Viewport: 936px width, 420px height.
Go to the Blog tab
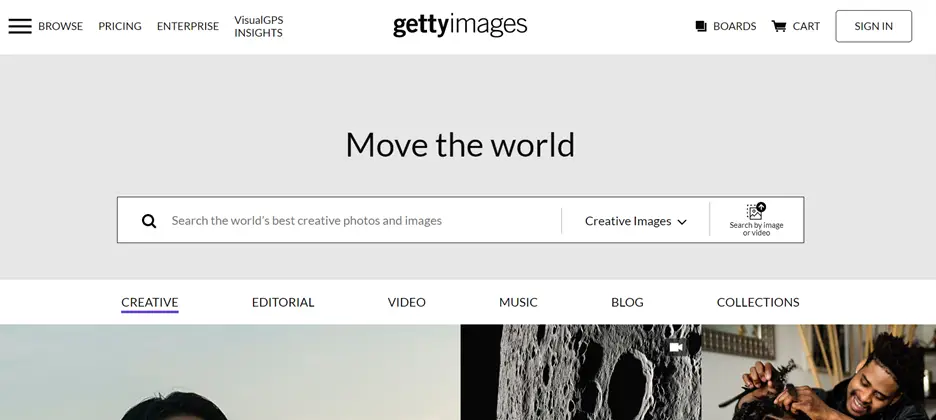627,302
